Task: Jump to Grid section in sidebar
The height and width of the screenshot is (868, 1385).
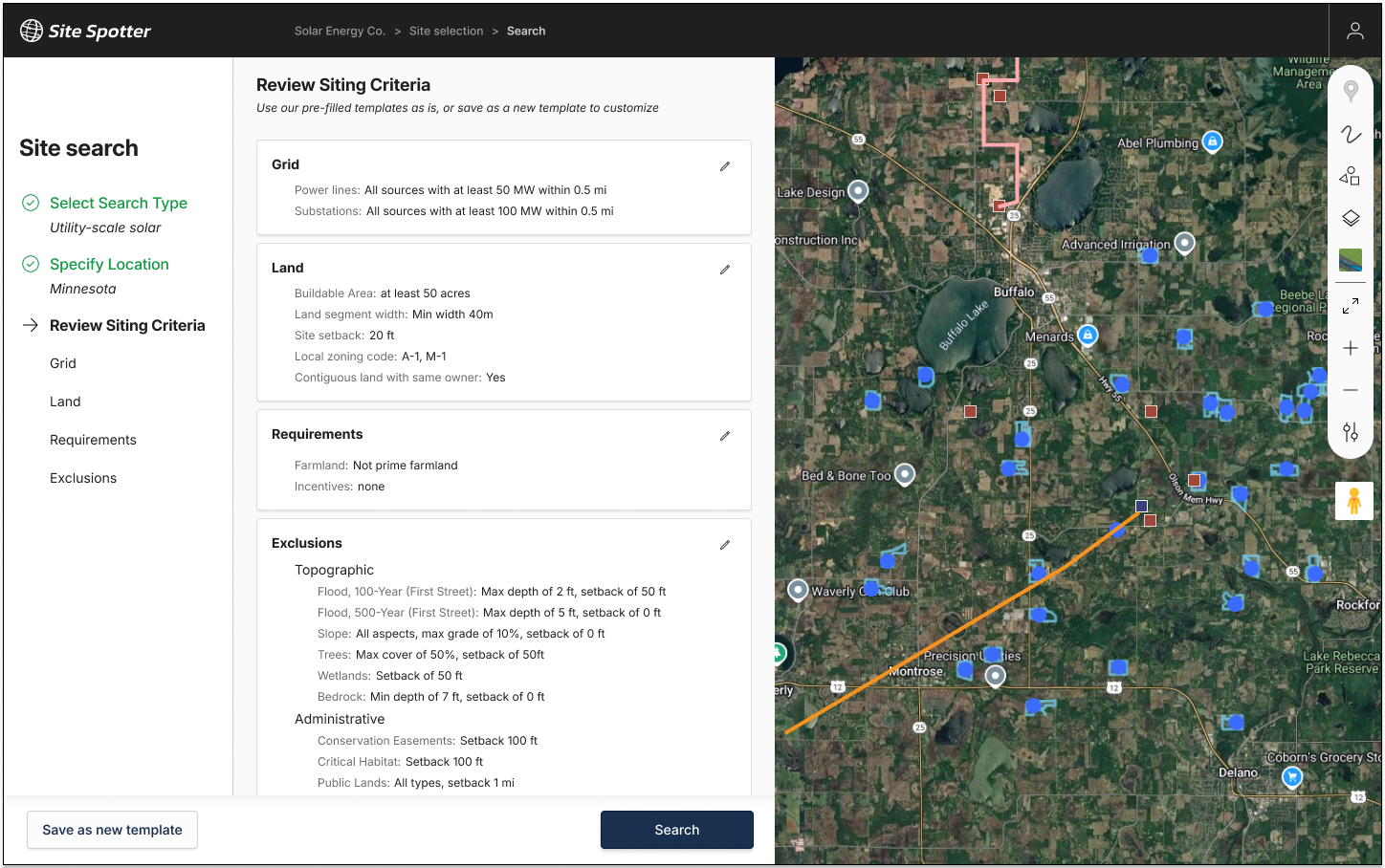Action: pos(63,363)
